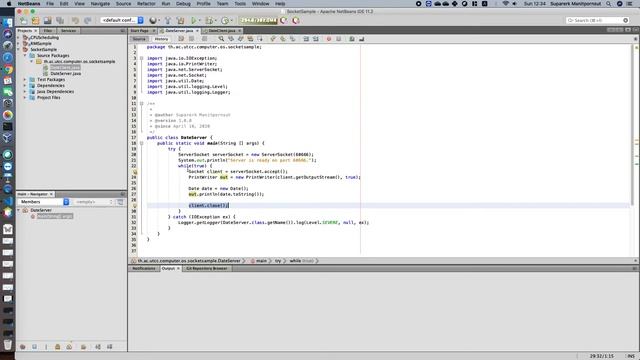Collapse the Source Packages node
640x360 pixels.
[x=25, y=56]
